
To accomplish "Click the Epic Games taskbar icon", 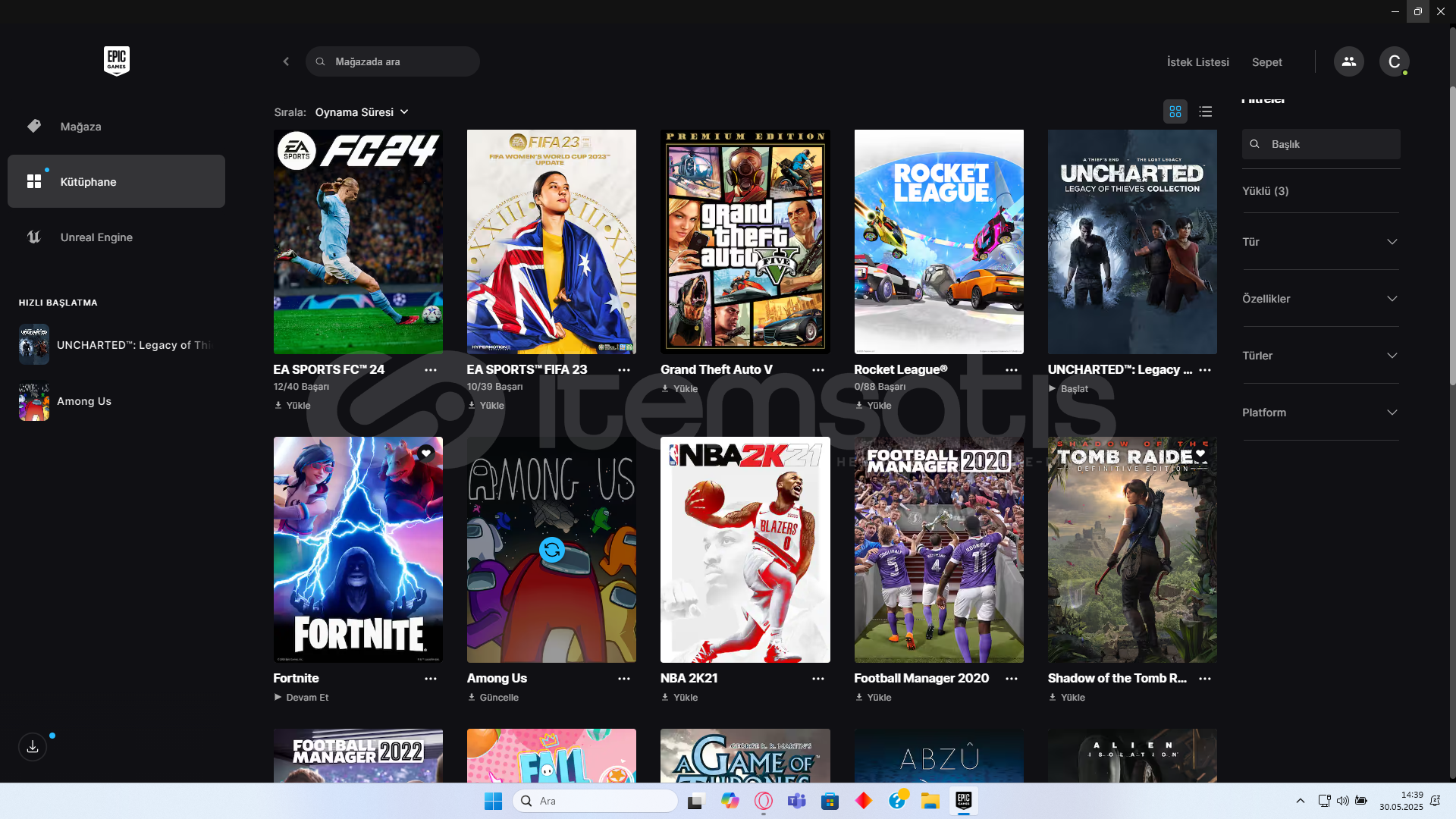I will (963, 801).
